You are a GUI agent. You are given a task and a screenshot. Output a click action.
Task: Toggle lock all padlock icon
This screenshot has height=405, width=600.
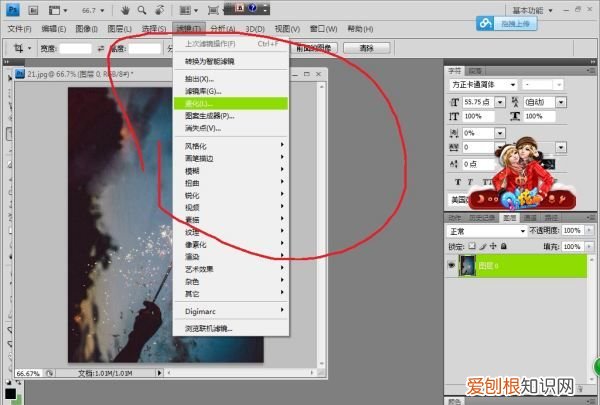coord(504,246)
